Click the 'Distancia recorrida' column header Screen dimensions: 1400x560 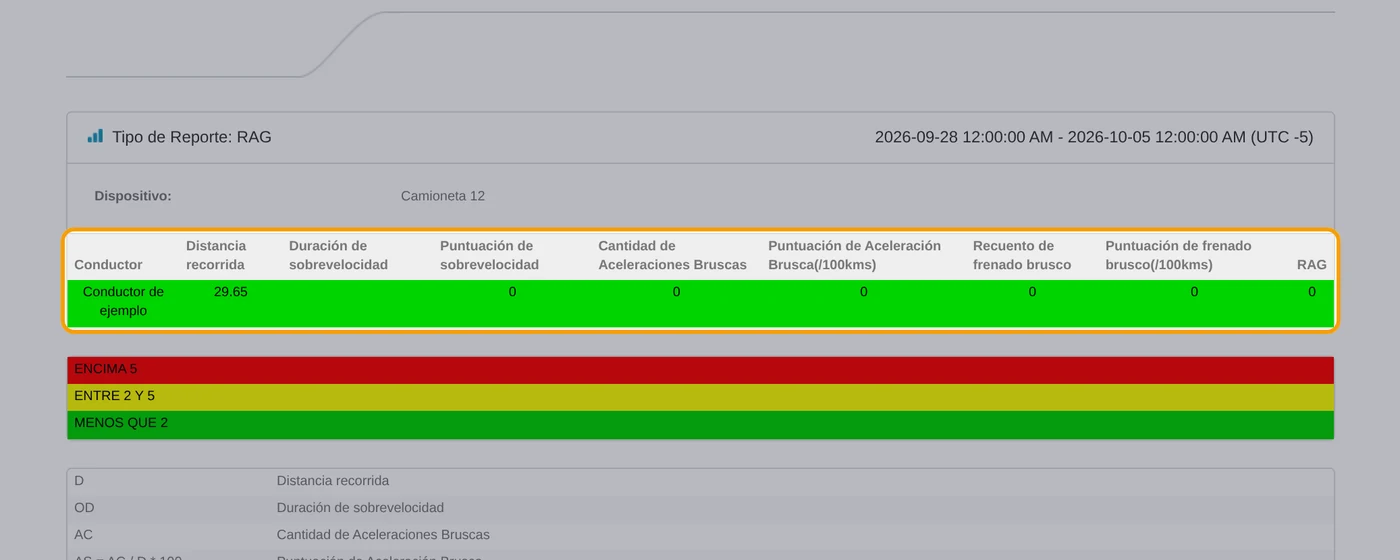216,255
